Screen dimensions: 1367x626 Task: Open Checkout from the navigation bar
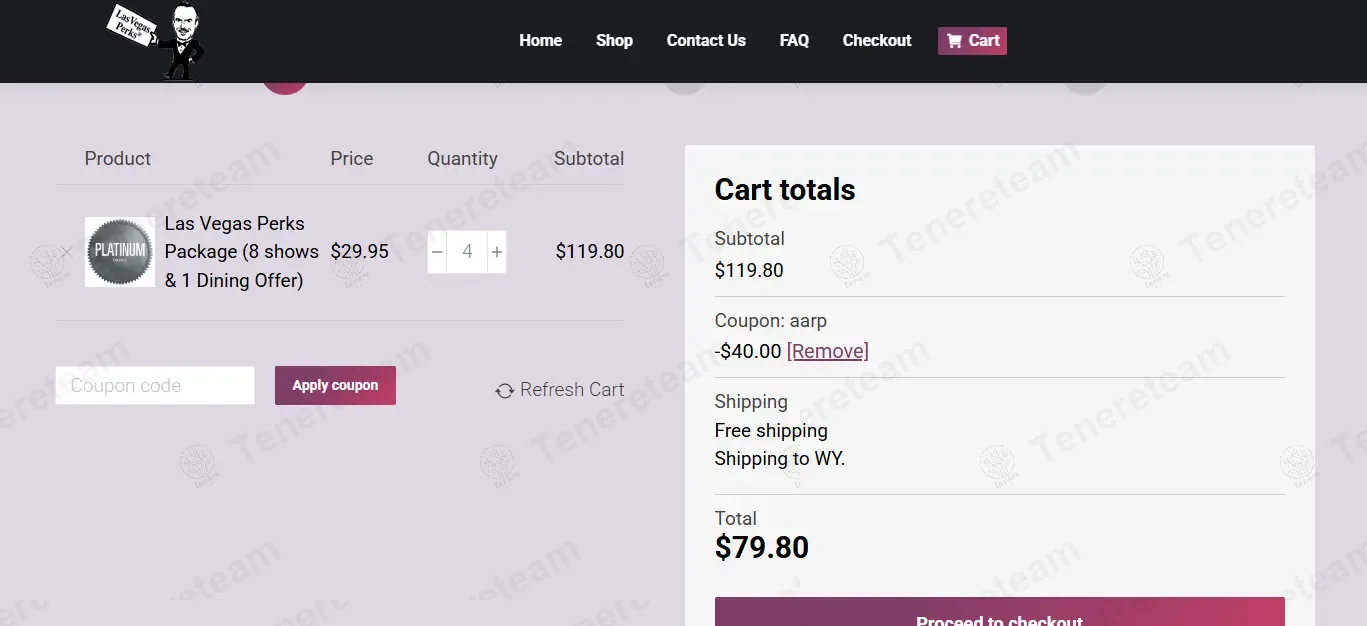point(877,41)
